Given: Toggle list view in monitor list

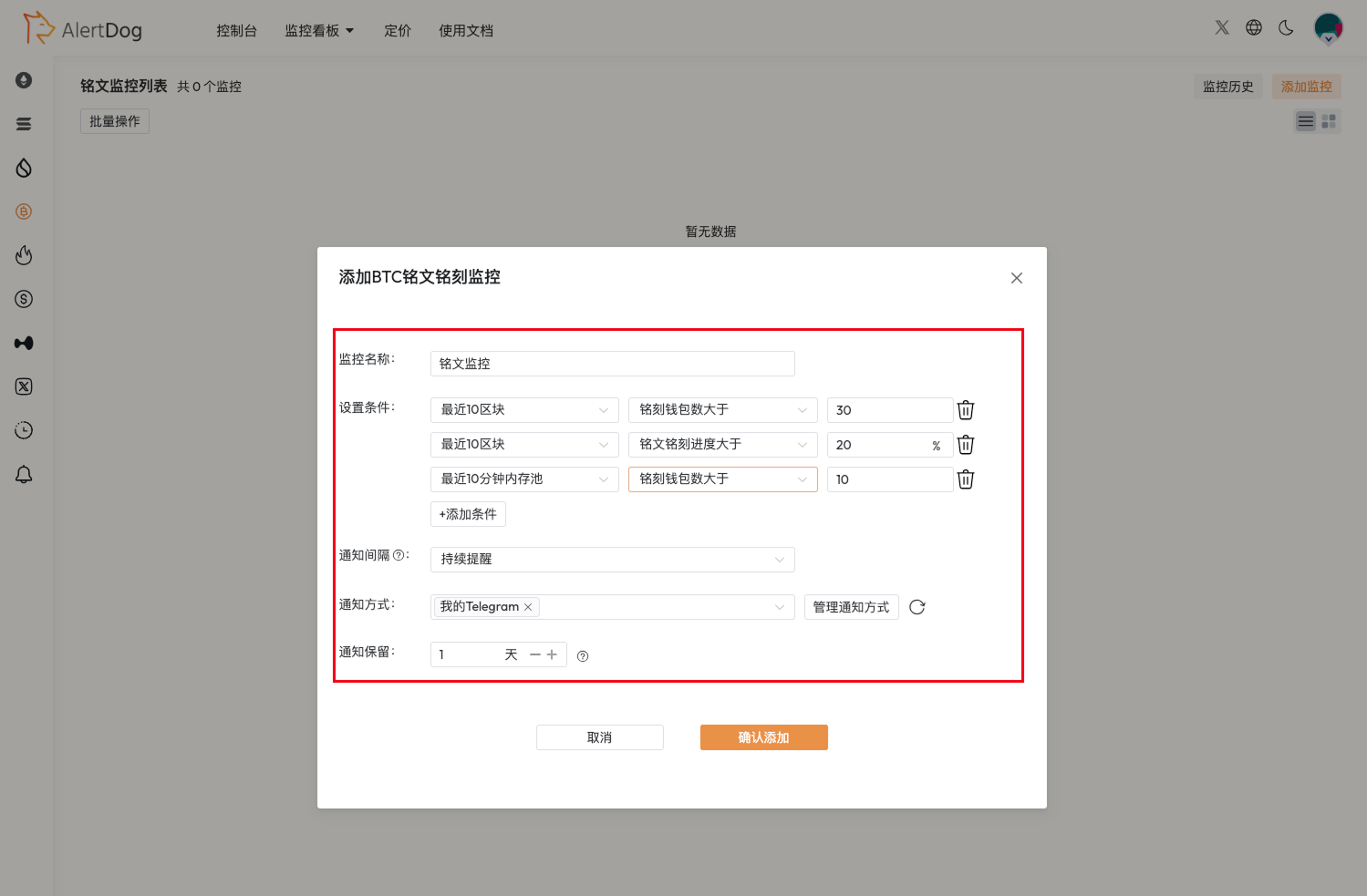Looking at the screenshot, I should (x=1305, y=120).
